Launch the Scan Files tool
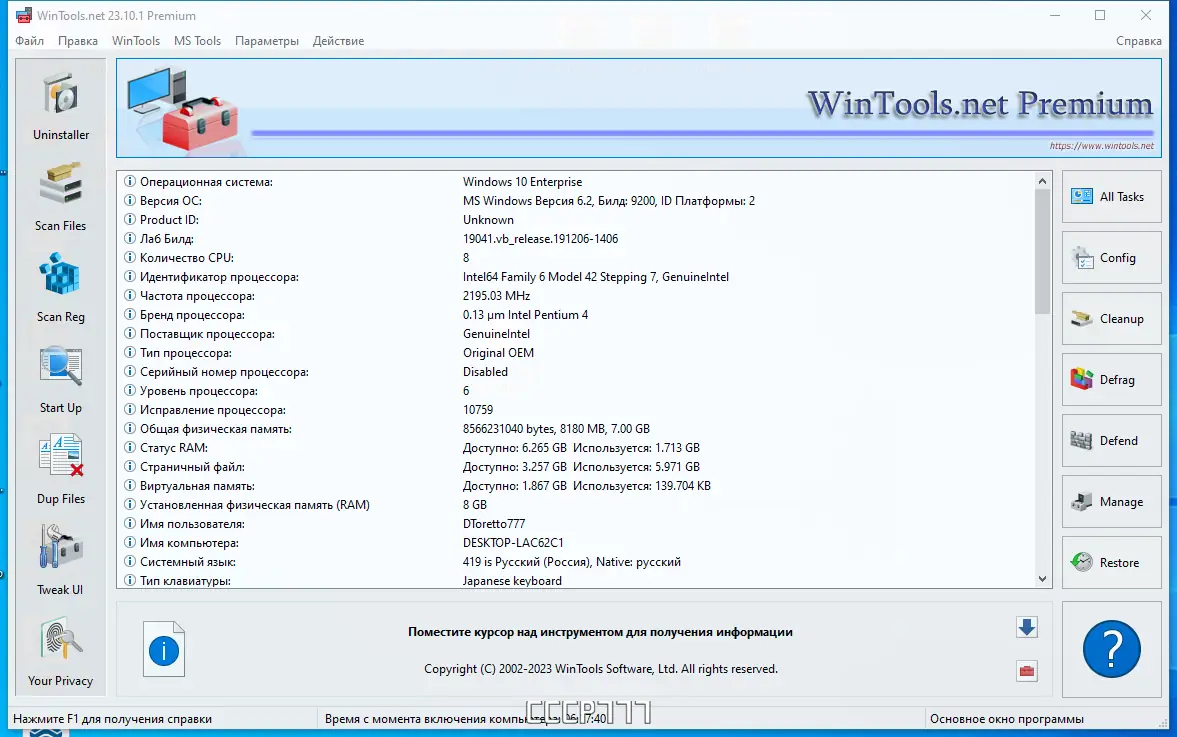This screenshot has width=1177, height=737. [61, 197]
